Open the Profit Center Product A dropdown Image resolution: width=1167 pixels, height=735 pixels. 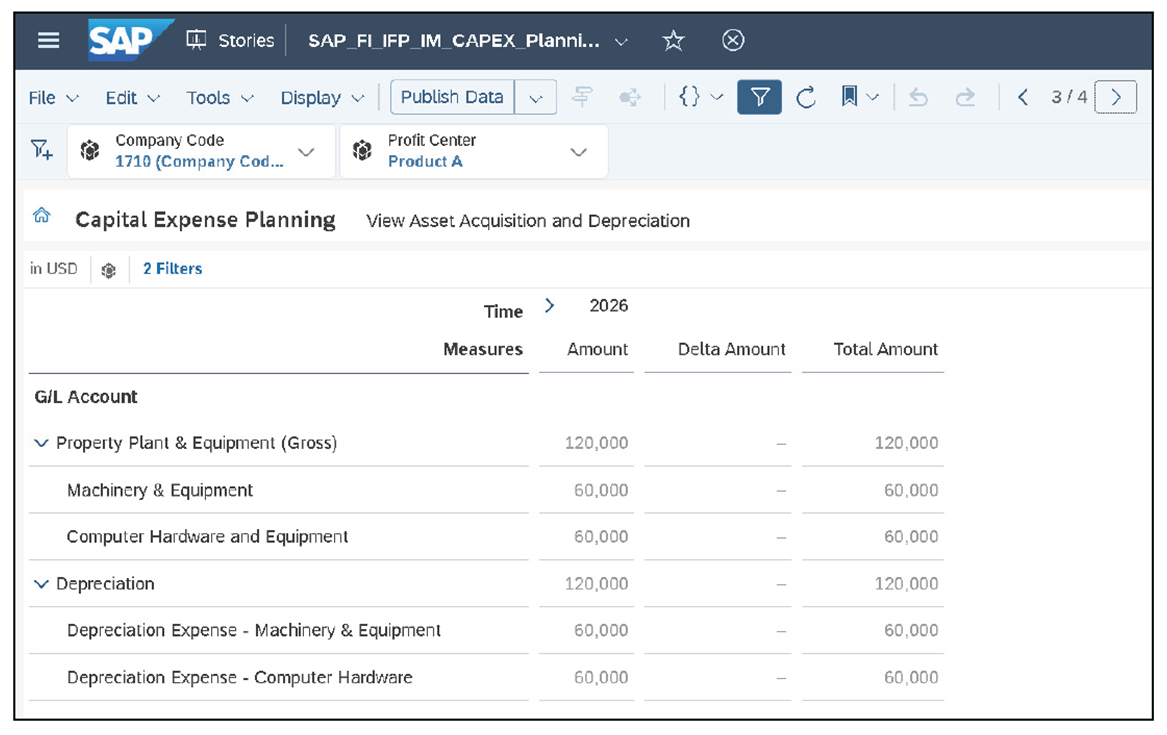[578, 151]
